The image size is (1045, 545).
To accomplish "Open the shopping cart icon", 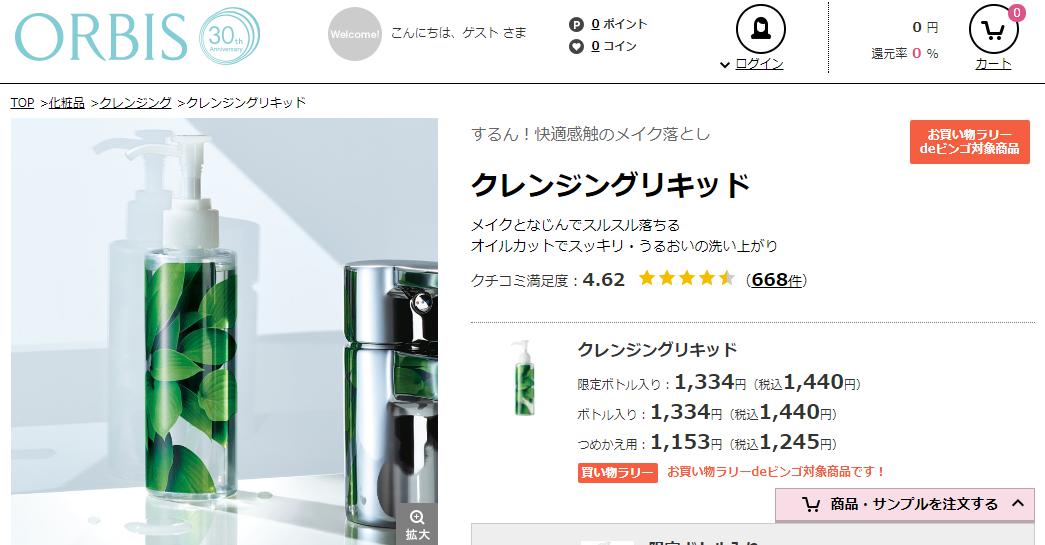I will click(993, 29).
